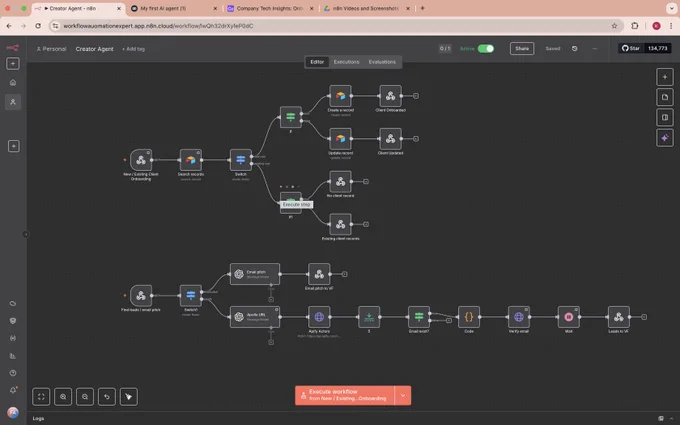This screenshot has width=680, height=425.
Task: Open the 'Email pitch' OpenAI node
Action: (x=255, y=274)
